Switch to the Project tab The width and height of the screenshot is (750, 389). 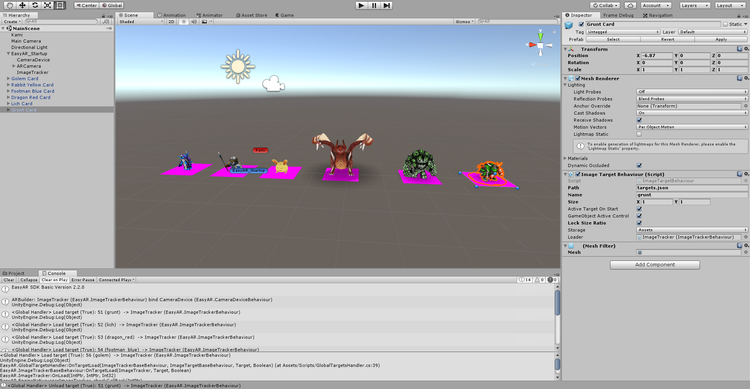(x=14, y=273)
